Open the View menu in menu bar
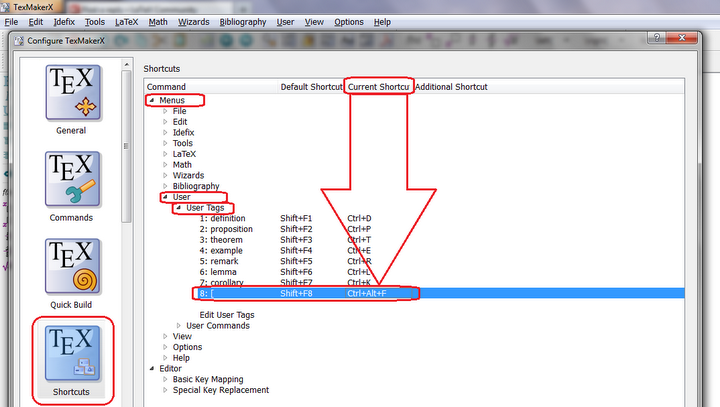The image size is (720, 407). point(314,22)
